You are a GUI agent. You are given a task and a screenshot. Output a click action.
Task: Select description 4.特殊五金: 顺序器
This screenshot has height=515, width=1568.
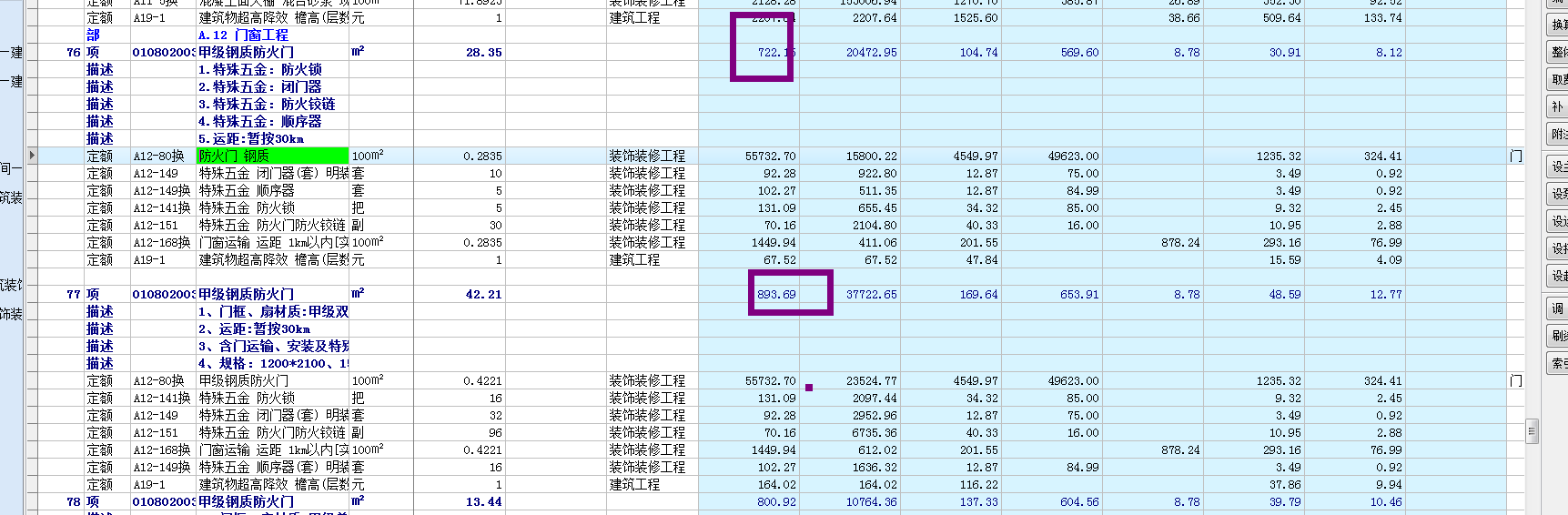click(x=259, y=121)
